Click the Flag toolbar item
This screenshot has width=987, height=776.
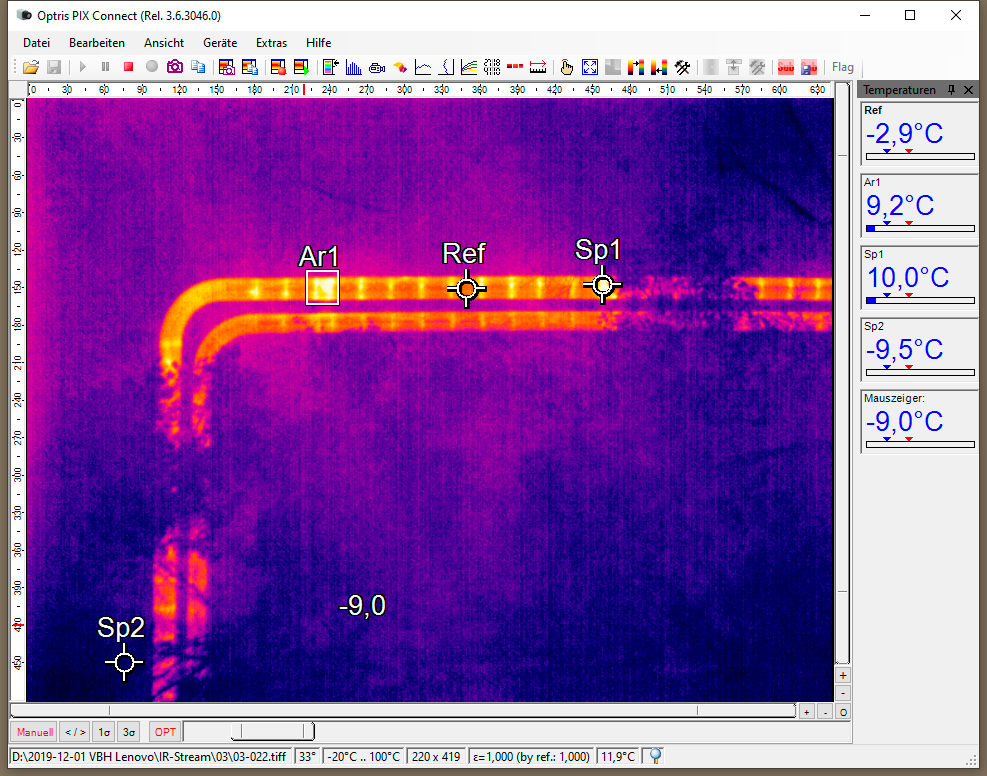pyautogui.click(x=843, y=67)
